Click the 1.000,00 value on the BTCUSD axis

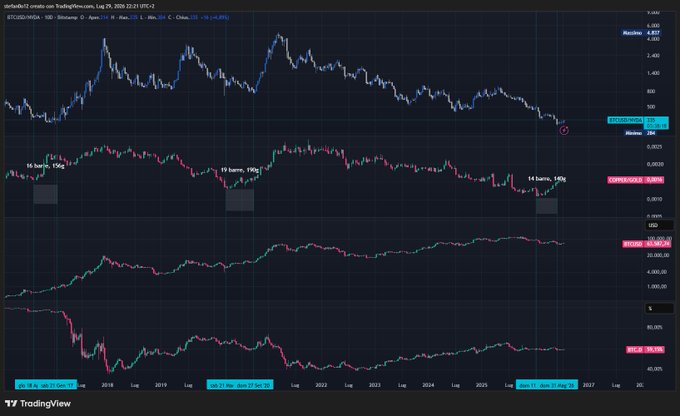click(x=657, y=286)
